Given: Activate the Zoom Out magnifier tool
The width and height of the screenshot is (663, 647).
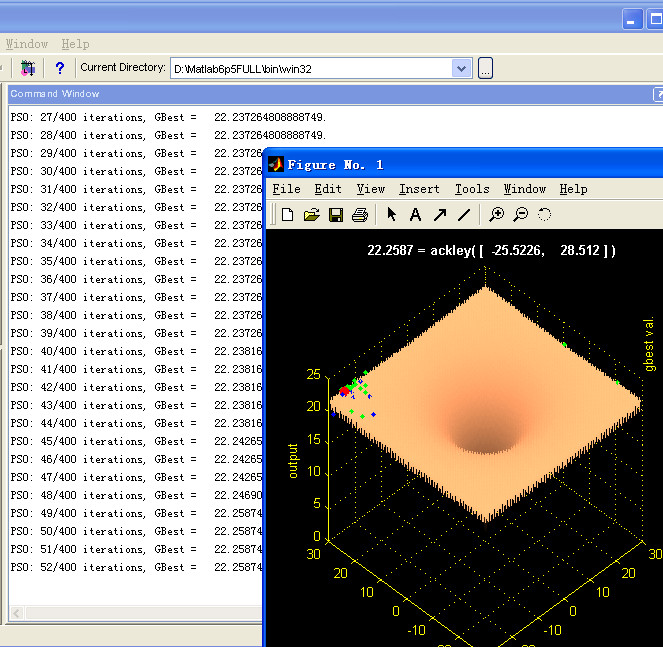Looking at the screenshot, I should [521, 214].
